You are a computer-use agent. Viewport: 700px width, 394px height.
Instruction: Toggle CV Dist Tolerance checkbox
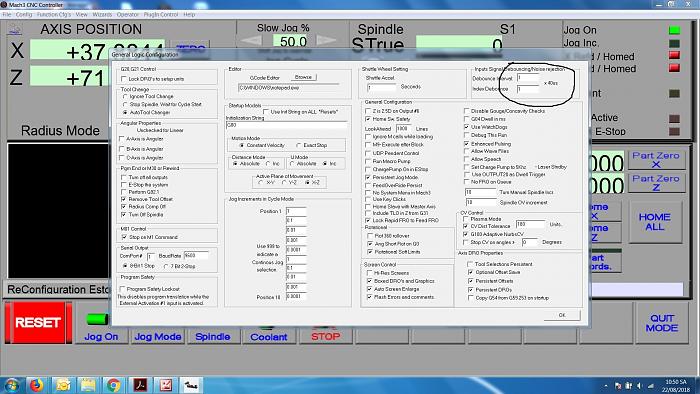466,227
